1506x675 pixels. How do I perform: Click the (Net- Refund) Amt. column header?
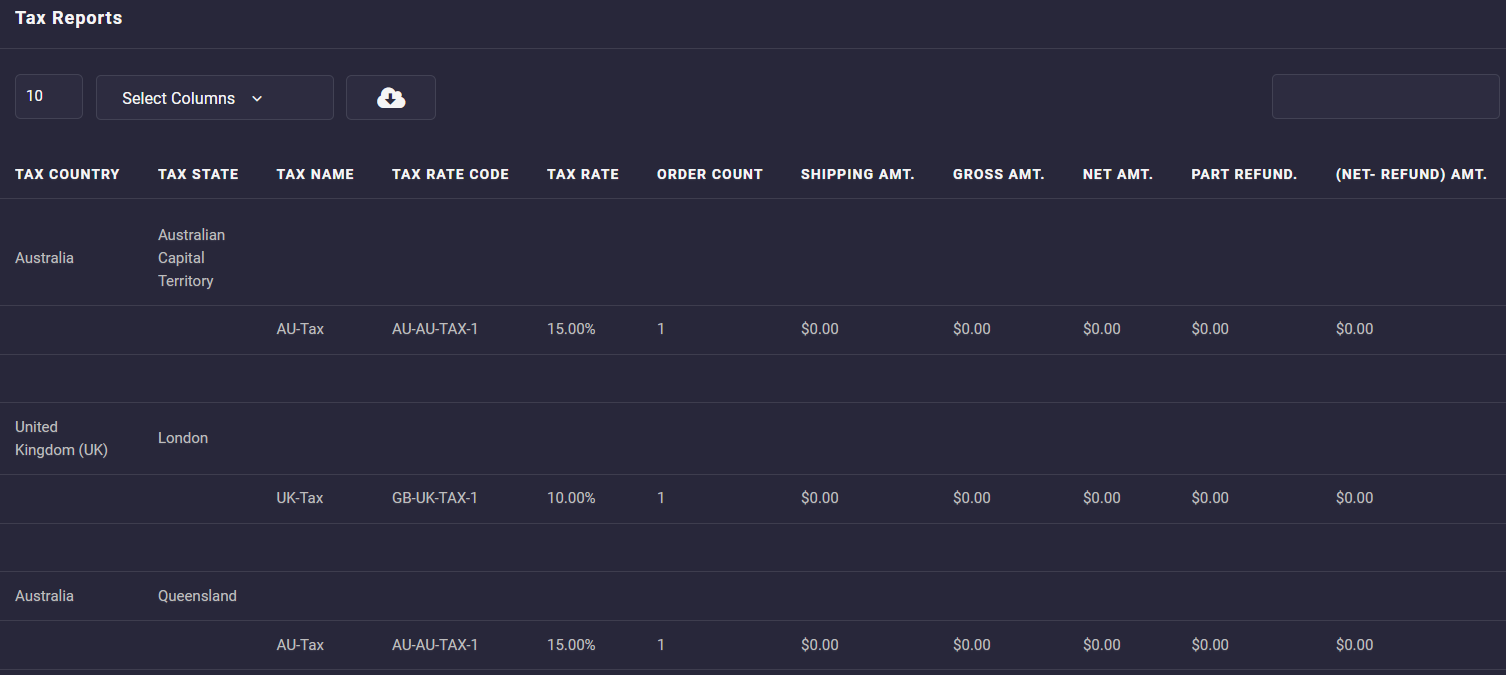point(1411,174)
